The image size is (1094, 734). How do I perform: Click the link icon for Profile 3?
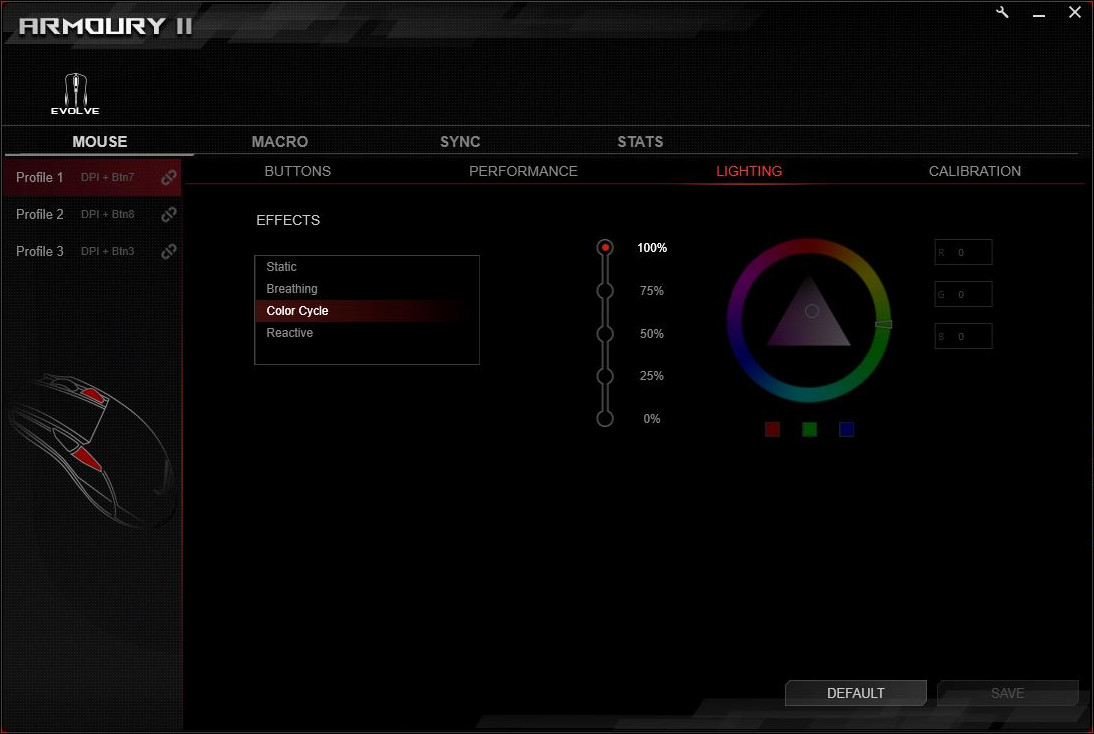(x=168, y=251)
